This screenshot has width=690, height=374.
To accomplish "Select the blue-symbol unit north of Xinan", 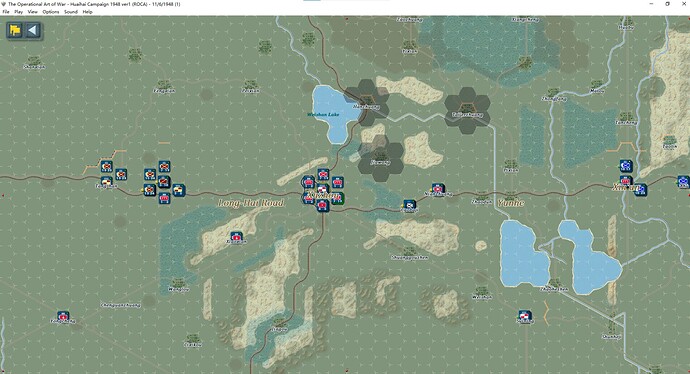I will click(626, 166).
